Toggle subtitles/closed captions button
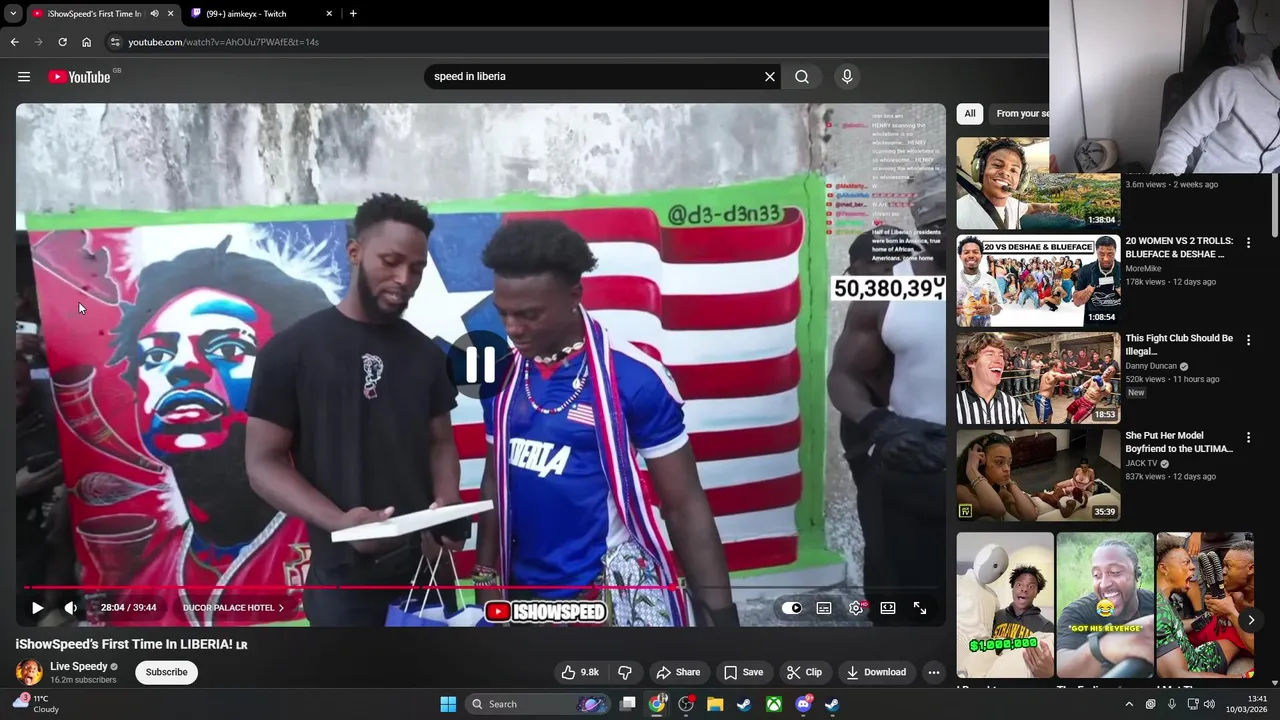1280x720 pixels. (824, 608)
